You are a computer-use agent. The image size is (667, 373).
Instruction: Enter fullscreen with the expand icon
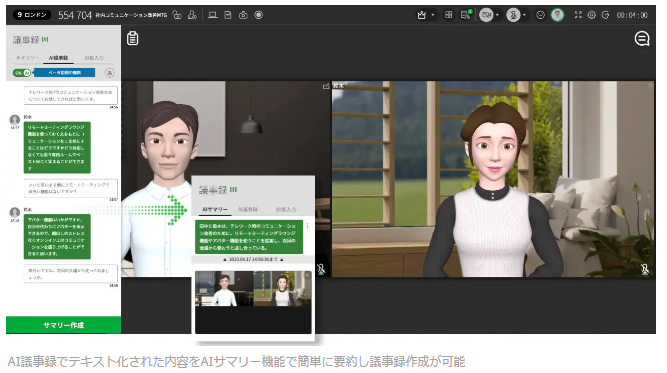[578, 15]
